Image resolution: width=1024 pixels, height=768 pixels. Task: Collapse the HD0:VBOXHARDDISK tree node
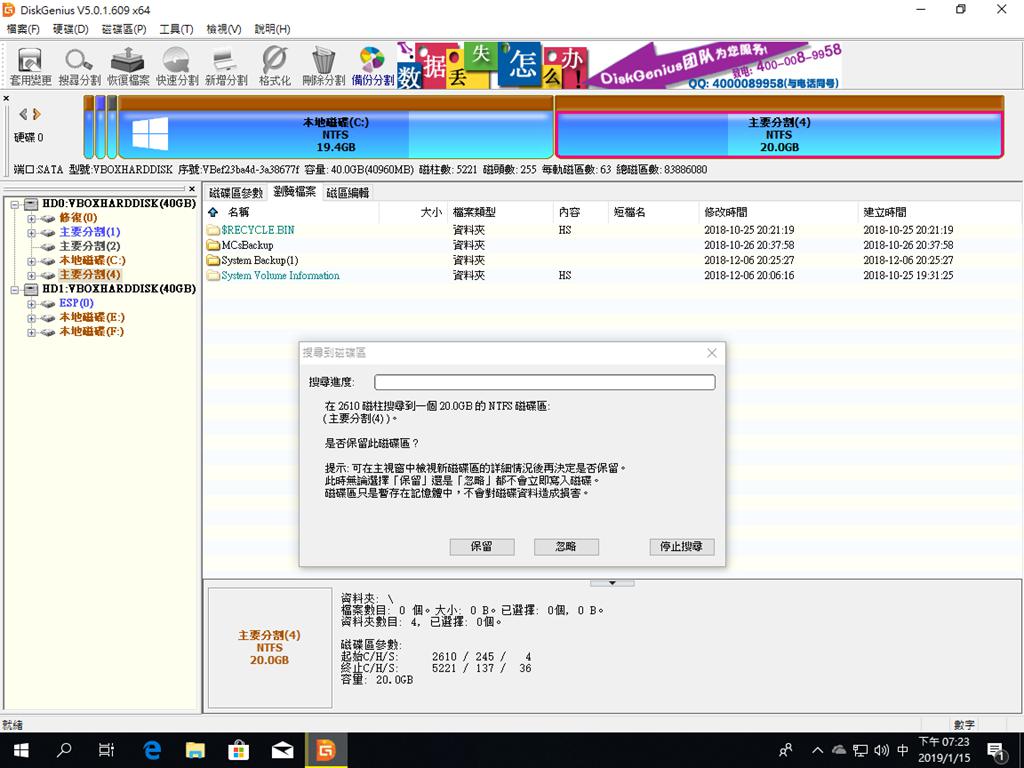(14, 204)
